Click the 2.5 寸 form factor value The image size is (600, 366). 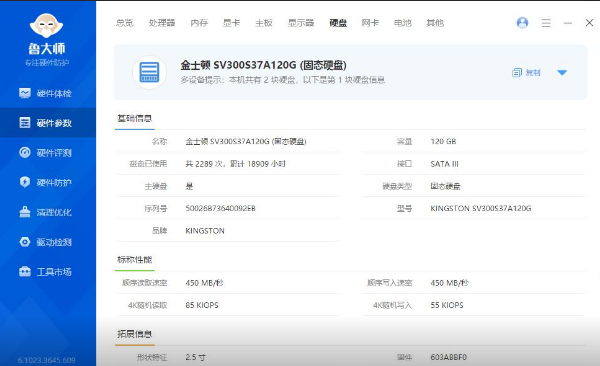(195, 357)
